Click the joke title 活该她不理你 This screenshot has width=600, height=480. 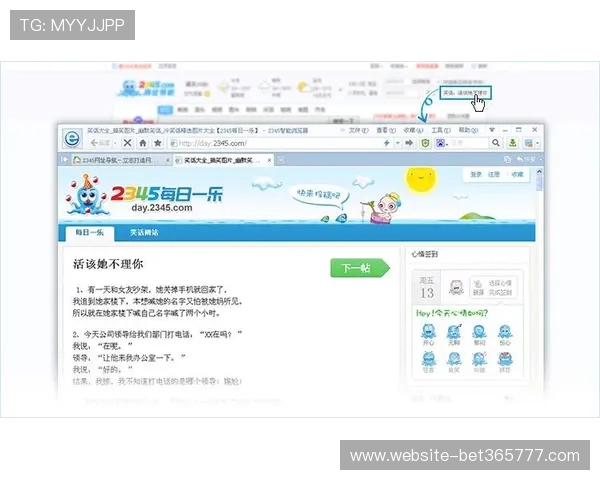click(x=108, y=264)
